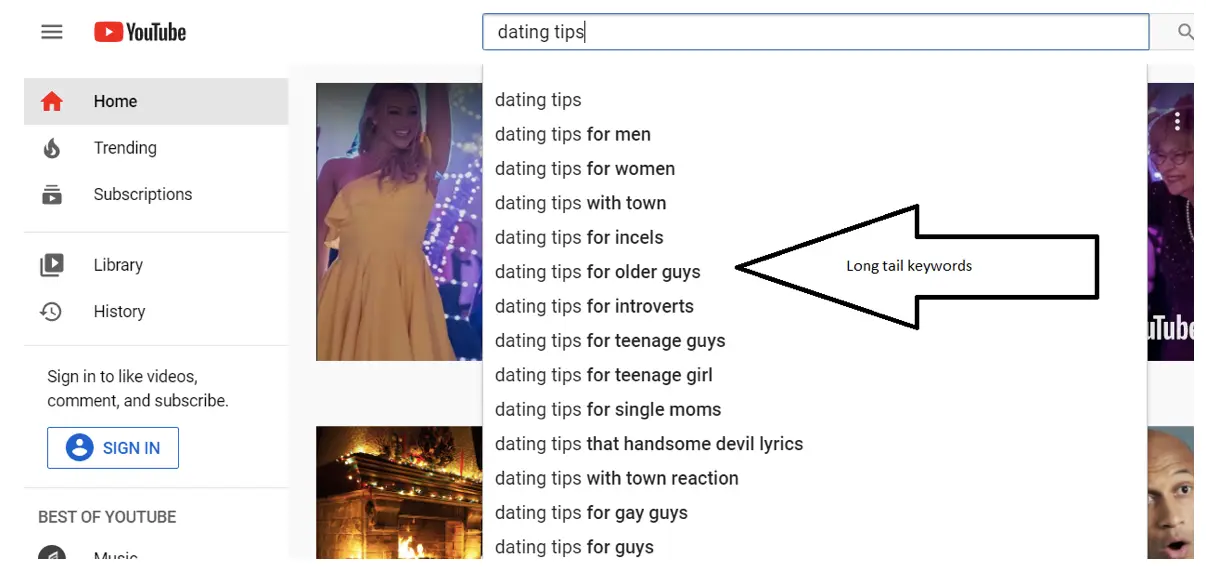
Task: Click the History clock icon
Action: 52,312
